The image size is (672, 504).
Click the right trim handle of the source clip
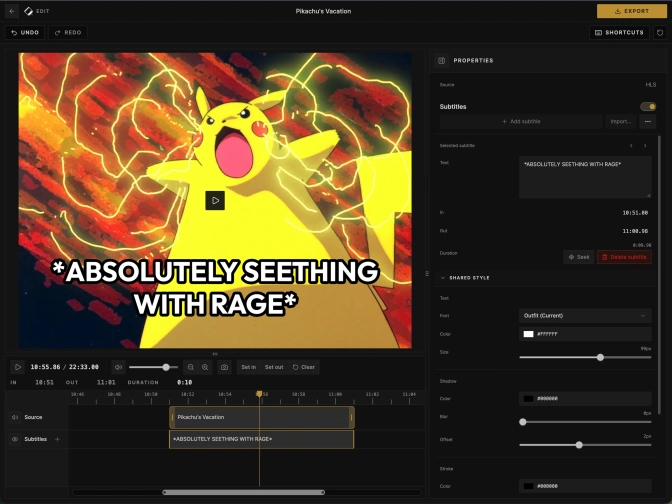click(352, 417)
